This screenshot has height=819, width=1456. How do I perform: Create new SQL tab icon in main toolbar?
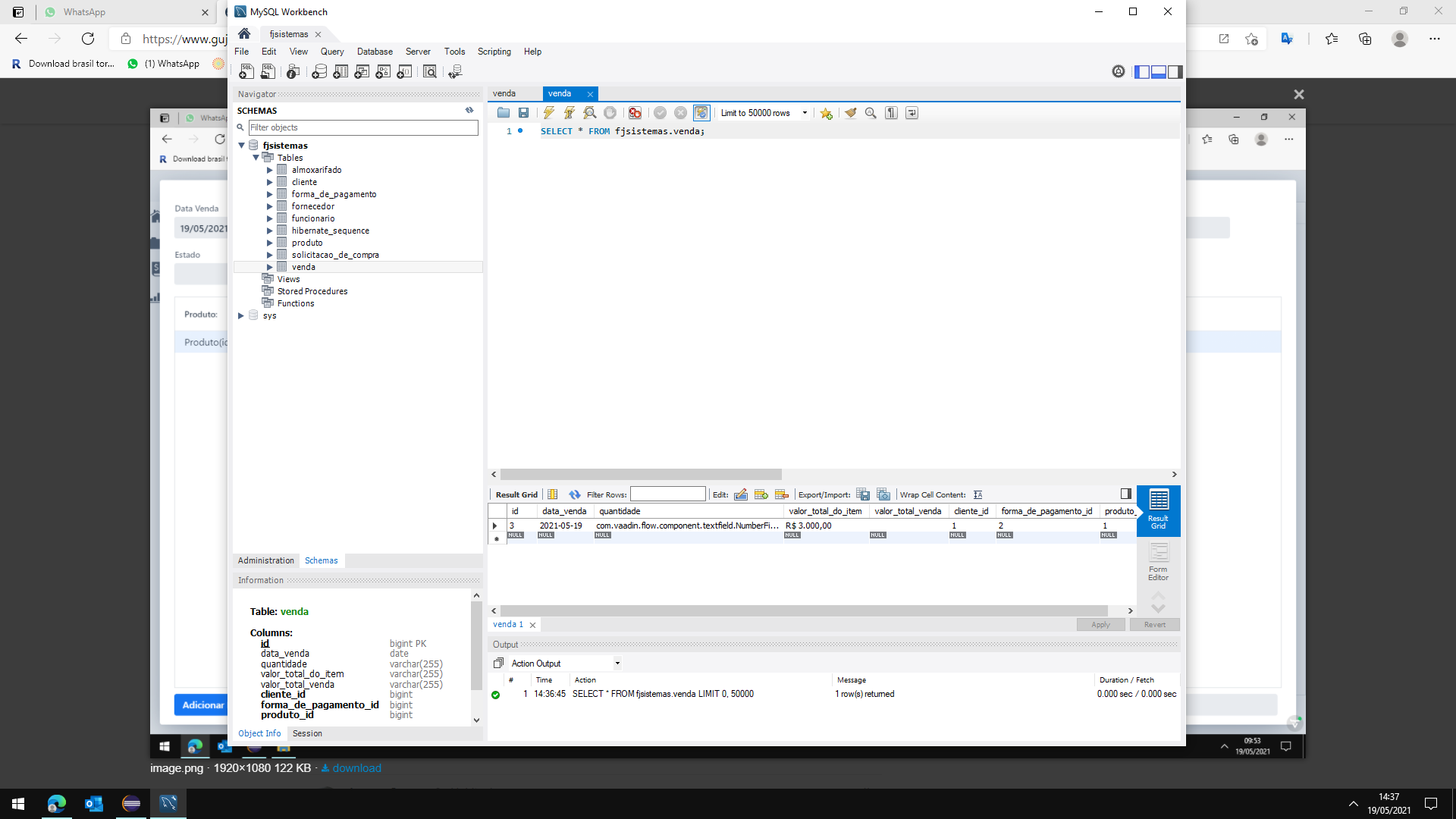pos(246,71)
